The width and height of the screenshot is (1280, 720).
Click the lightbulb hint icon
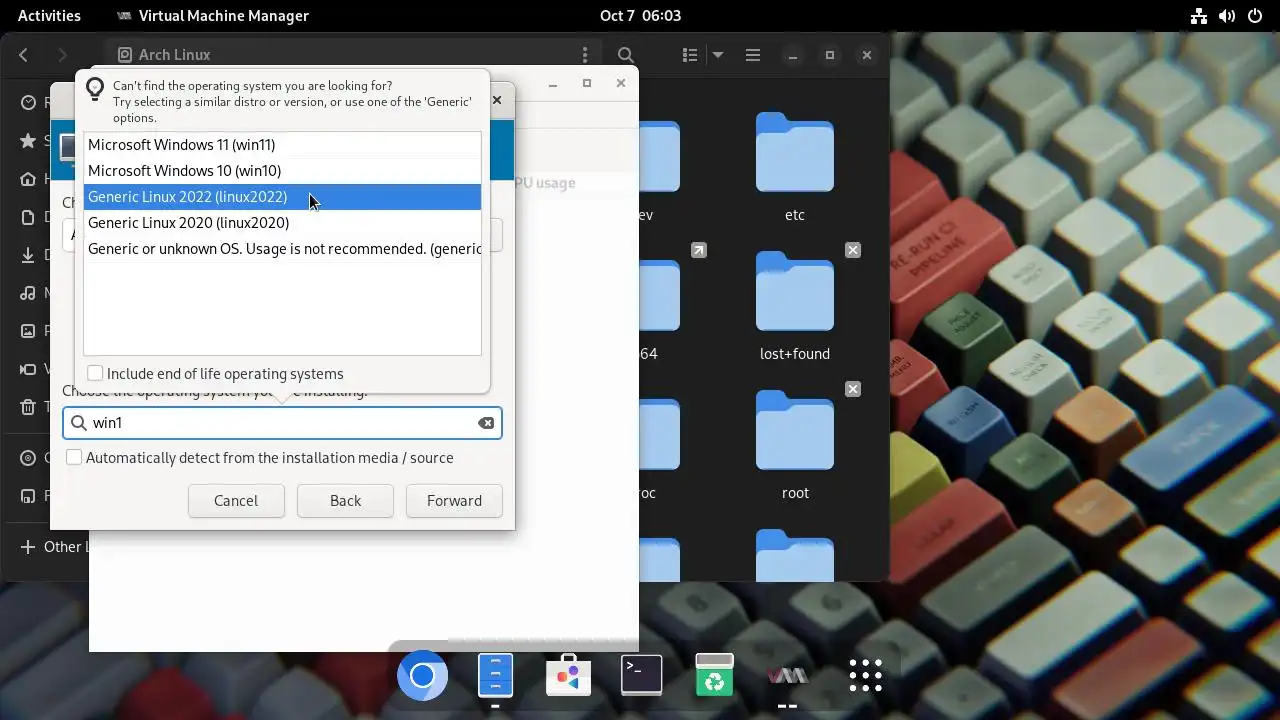click(96, 89)
